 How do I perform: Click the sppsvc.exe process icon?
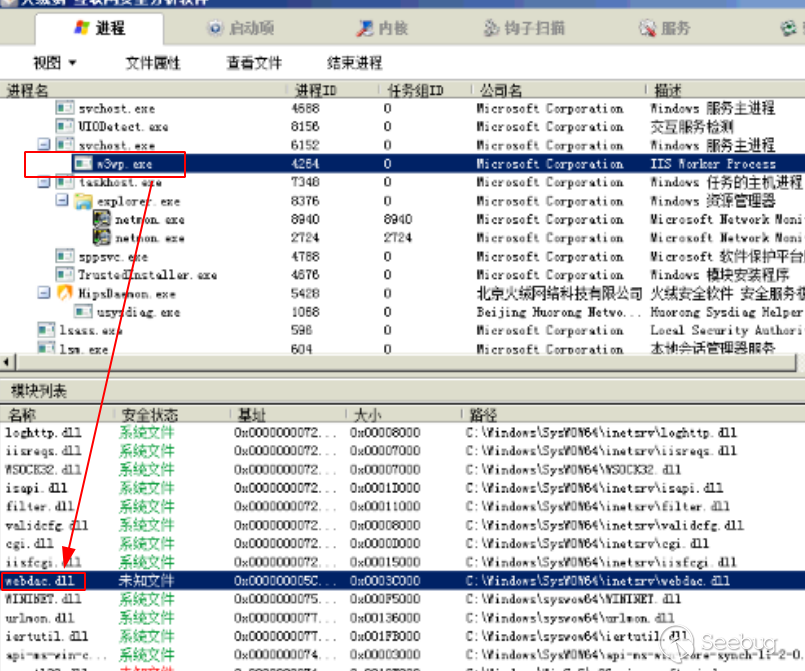click(65, 257)
